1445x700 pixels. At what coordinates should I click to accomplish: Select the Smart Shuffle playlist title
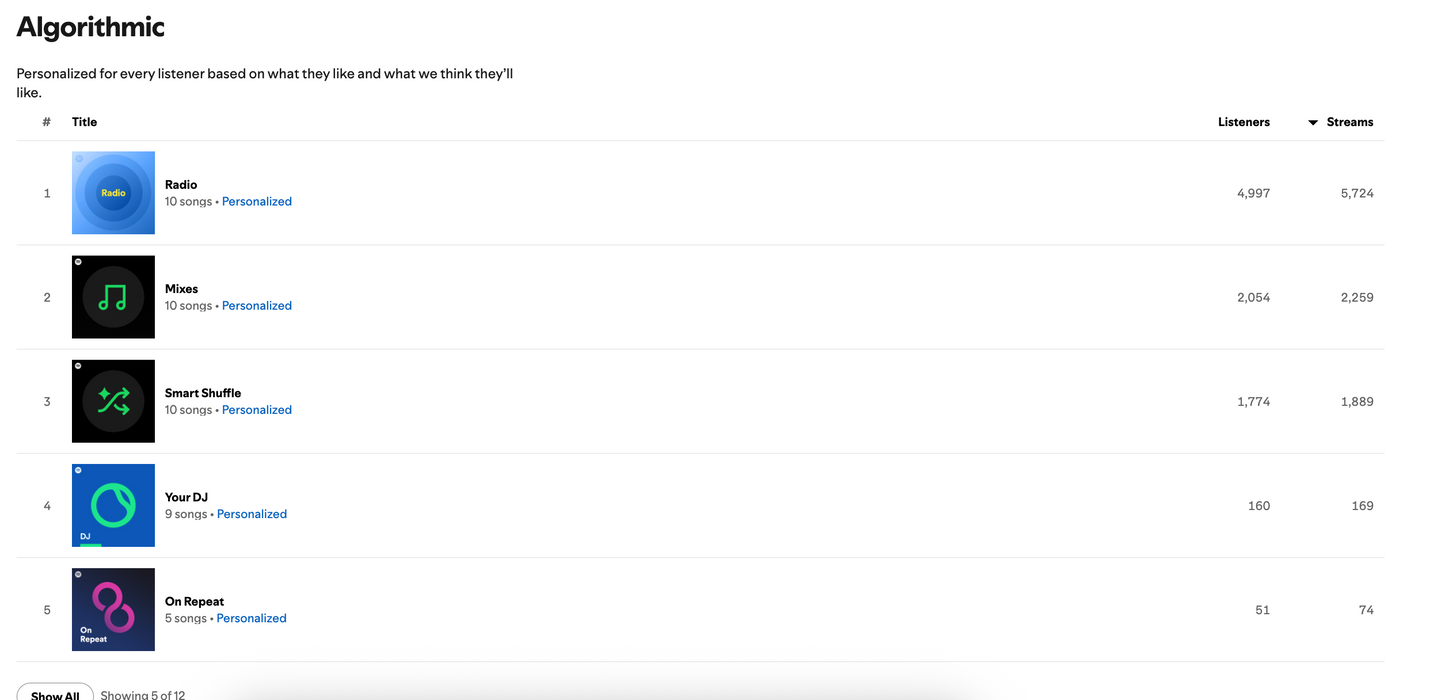(203, 393)
